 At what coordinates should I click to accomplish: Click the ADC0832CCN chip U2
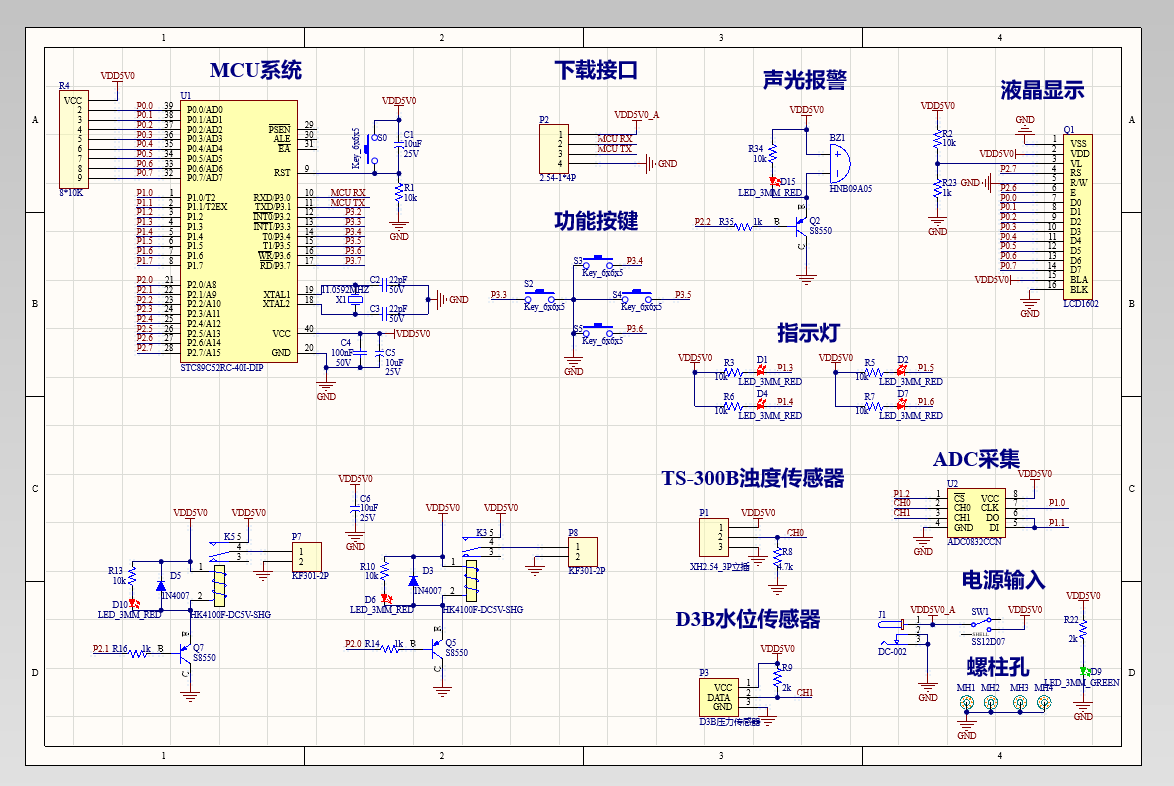point(976,513)
